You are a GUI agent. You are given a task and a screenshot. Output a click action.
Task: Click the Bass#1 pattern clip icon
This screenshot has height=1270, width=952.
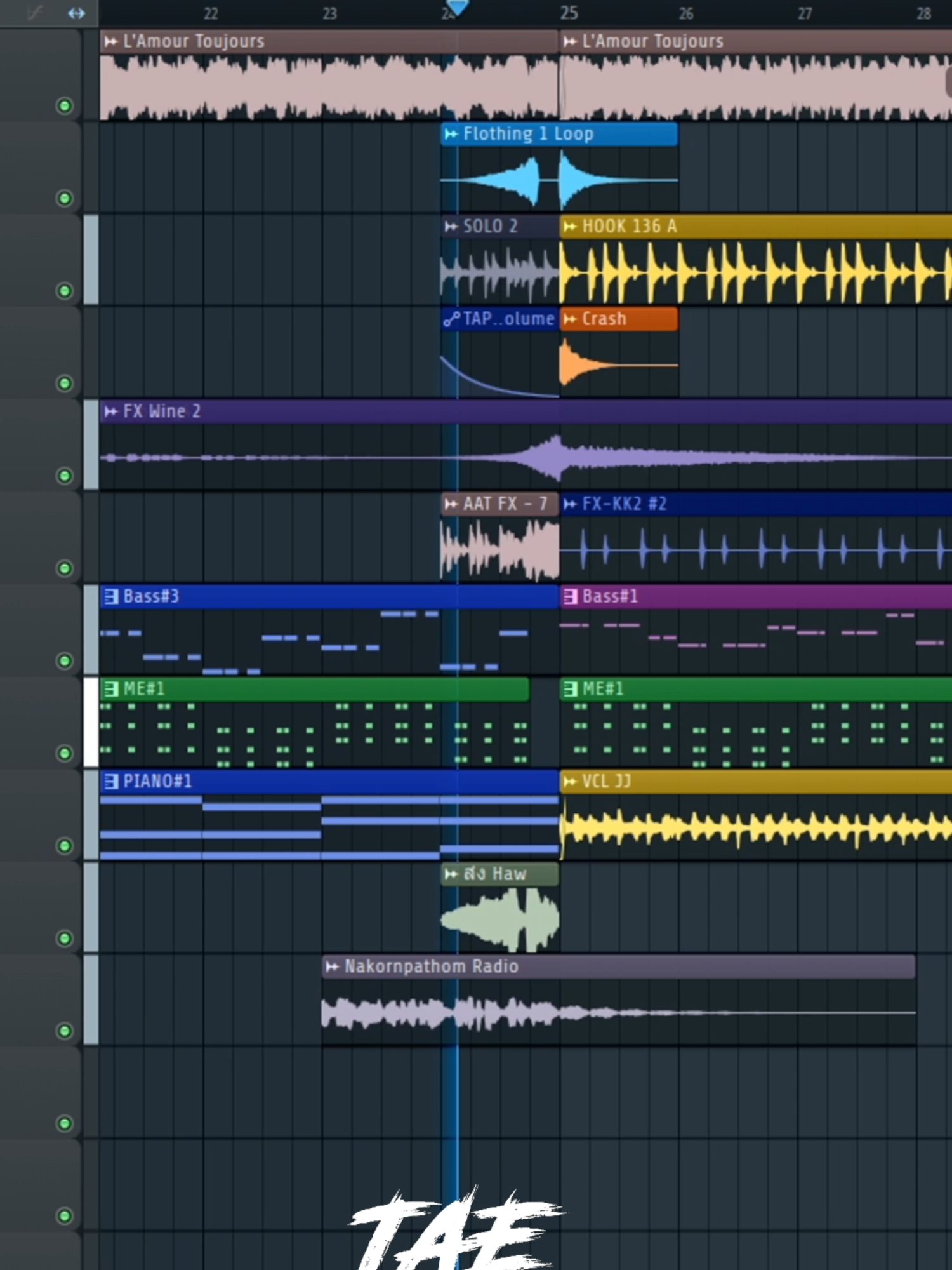coord(571,596)
